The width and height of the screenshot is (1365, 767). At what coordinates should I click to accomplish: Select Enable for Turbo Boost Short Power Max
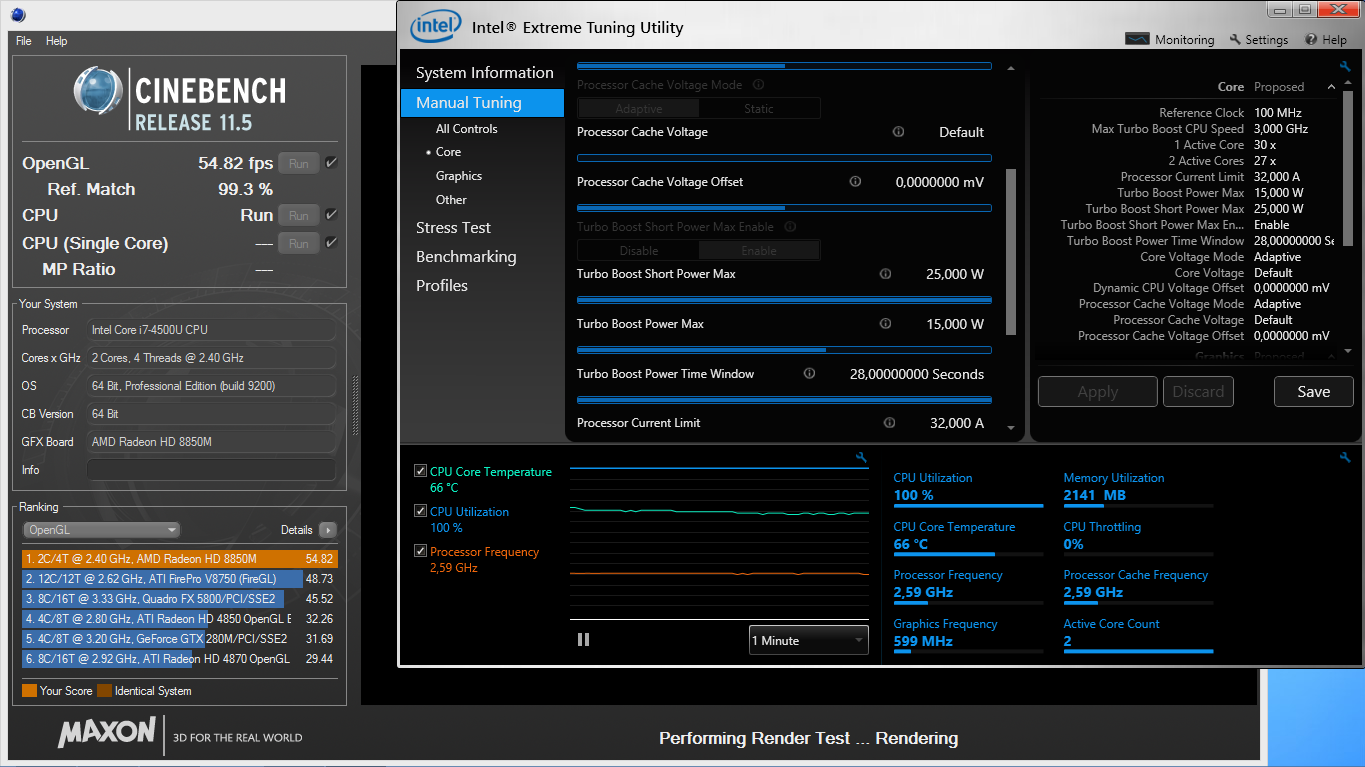759,251
